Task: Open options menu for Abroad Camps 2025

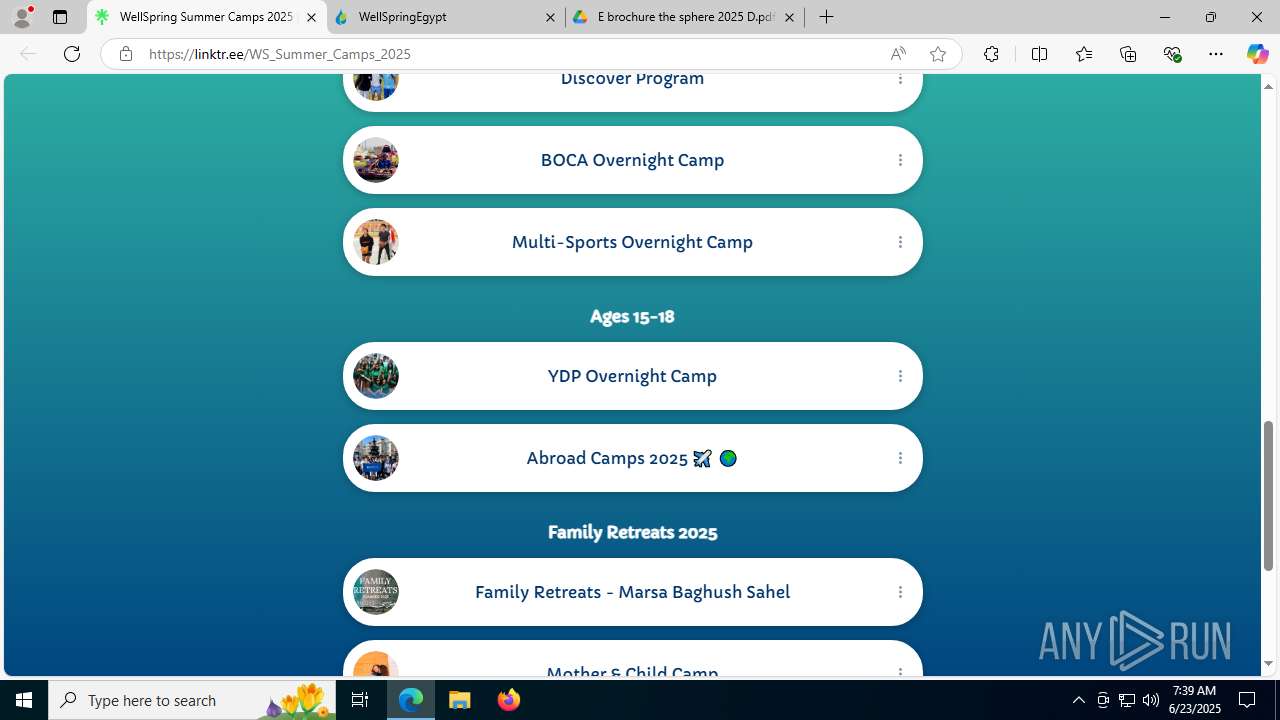Action: 900,458
